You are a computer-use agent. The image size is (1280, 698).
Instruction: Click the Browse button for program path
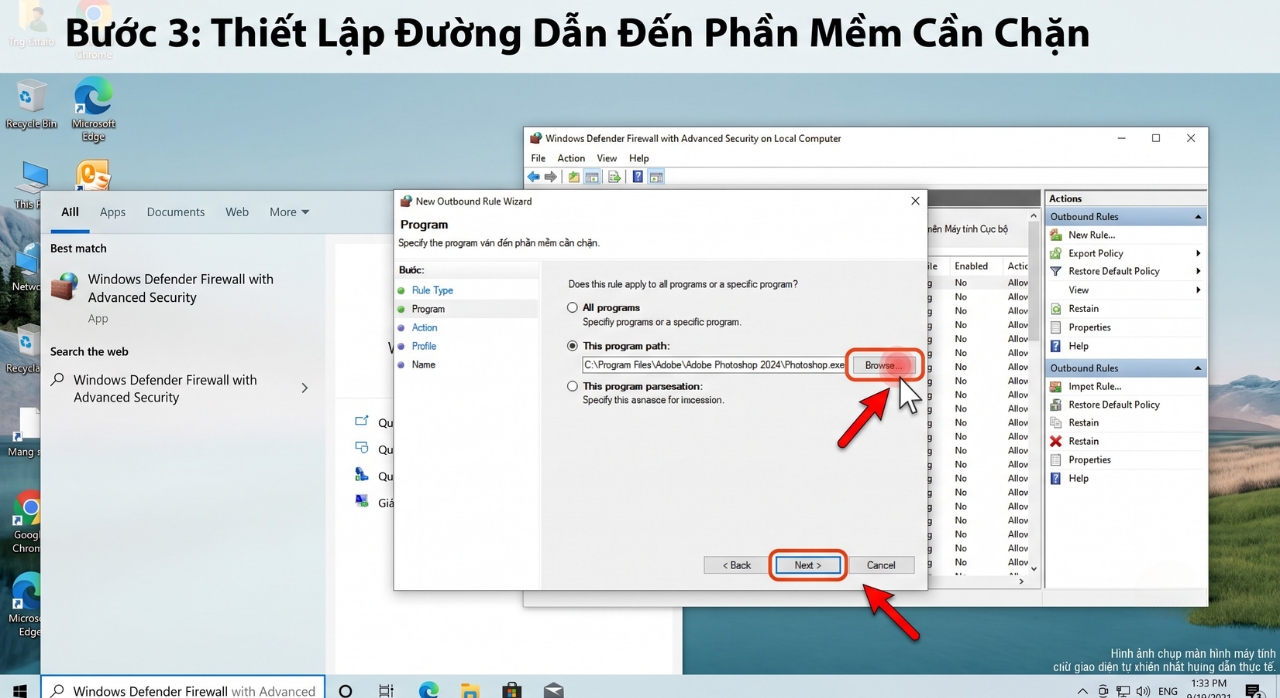click(883, 365)
